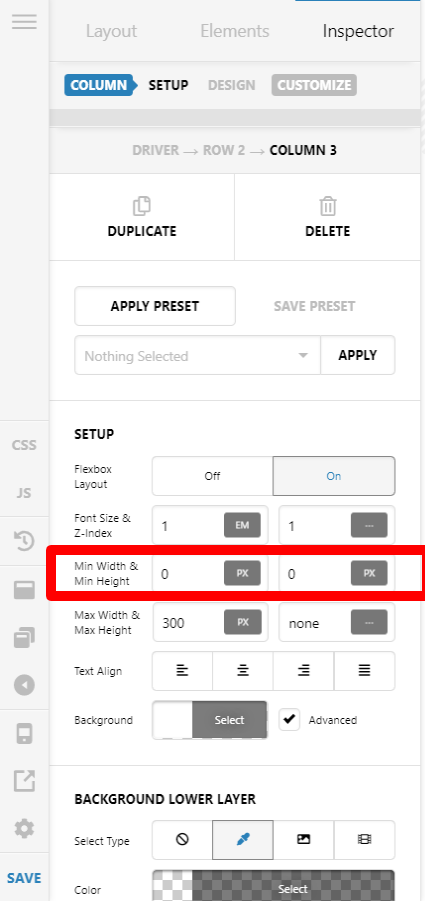Select the image background type icon
This screenshot has width=425, height=901.
click(304, 840)
